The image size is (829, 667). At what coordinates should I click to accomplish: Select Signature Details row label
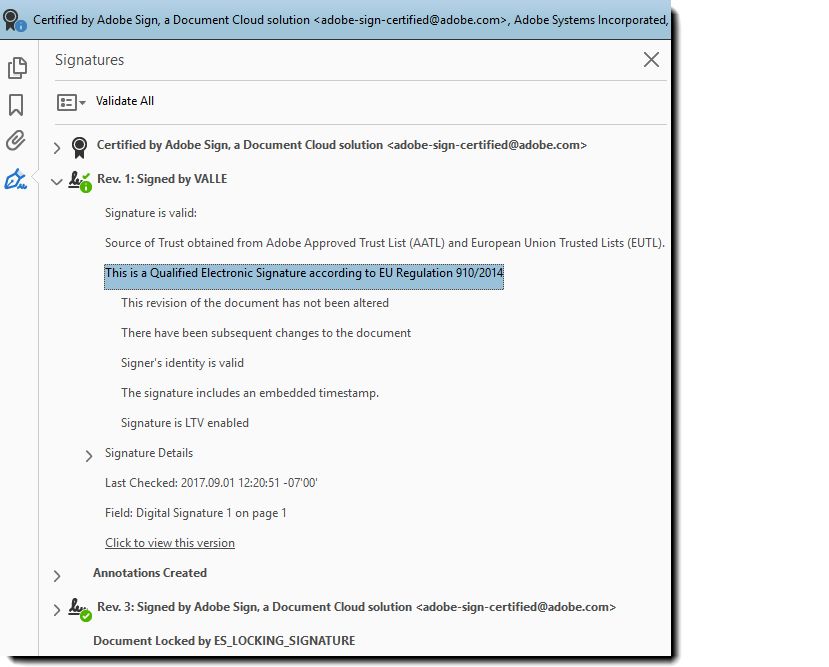(149, 453)
